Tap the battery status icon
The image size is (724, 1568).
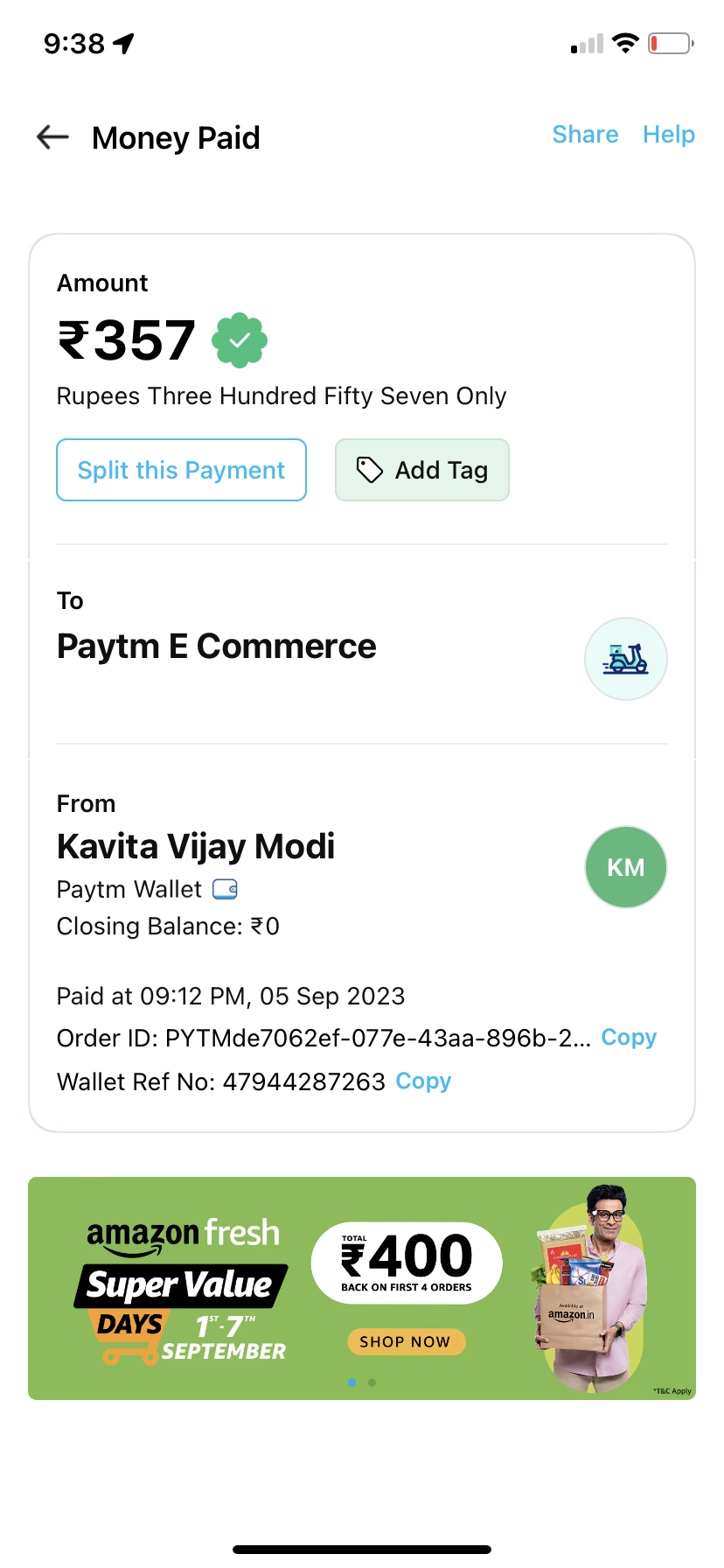pyautogui.click(x=671, y=43)
